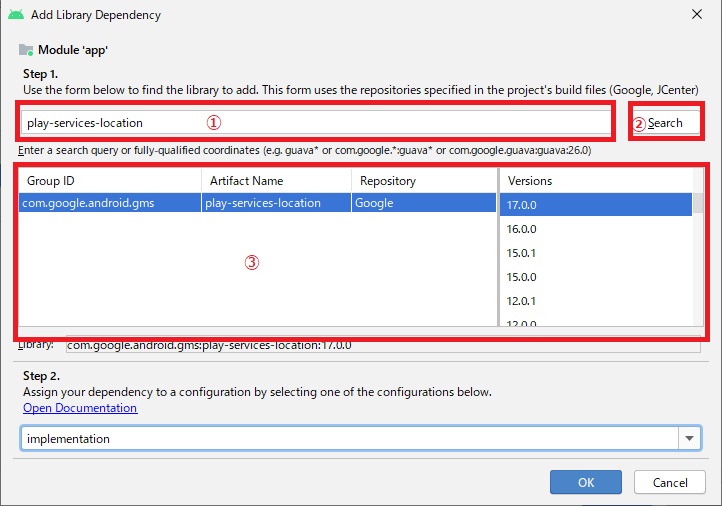Confirm with the OK button
Viewport: 722px width, 506px height.
[x=585, y=482]
